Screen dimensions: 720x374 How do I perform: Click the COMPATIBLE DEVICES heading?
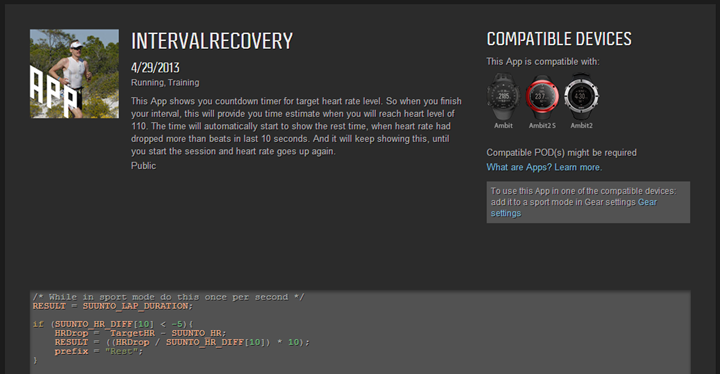click(x=559, y=39)
